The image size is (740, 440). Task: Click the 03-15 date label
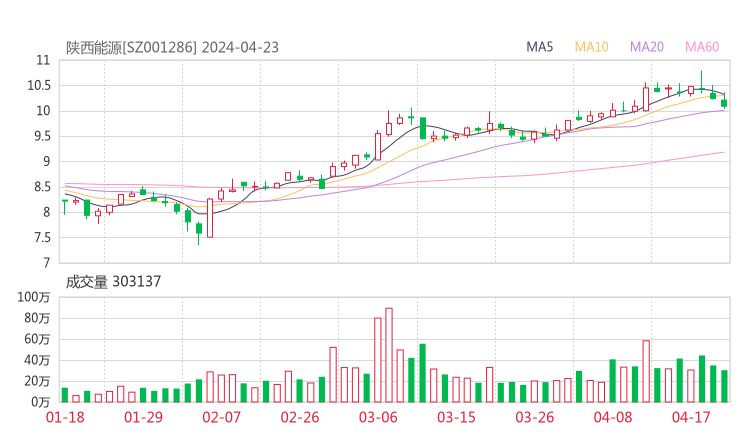(x=456, y=417)
